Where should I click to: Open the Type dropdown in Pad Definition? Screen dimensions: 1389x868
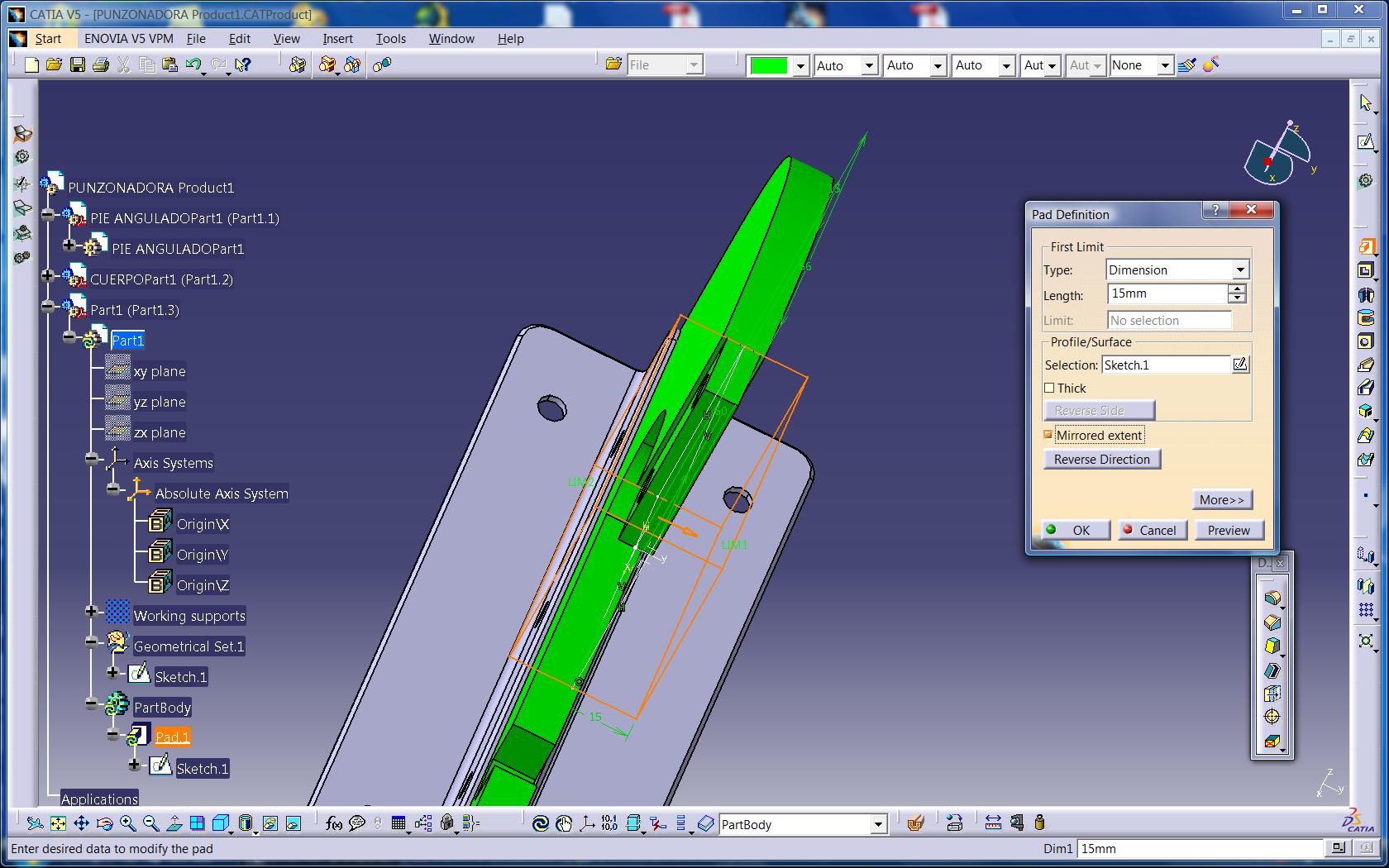(1240, 269)
